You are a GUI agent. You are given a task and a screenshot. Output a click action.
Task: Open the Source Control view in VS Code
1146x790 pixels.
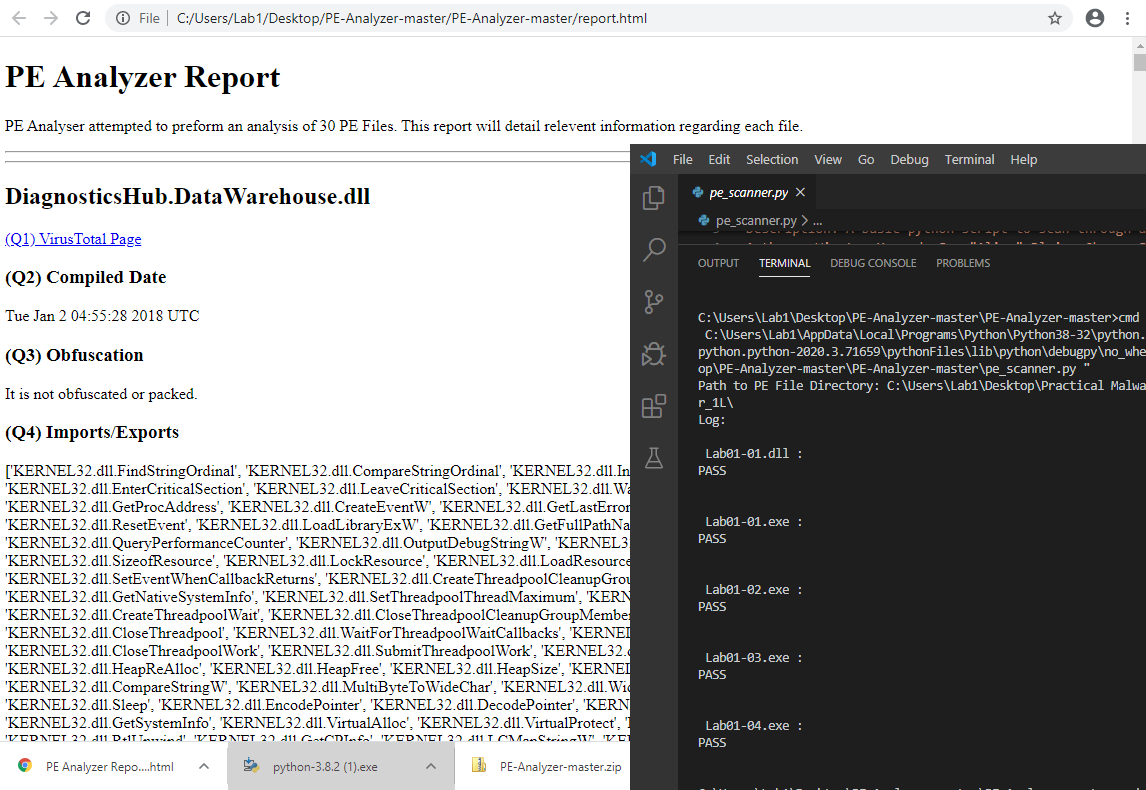(653, 302)
